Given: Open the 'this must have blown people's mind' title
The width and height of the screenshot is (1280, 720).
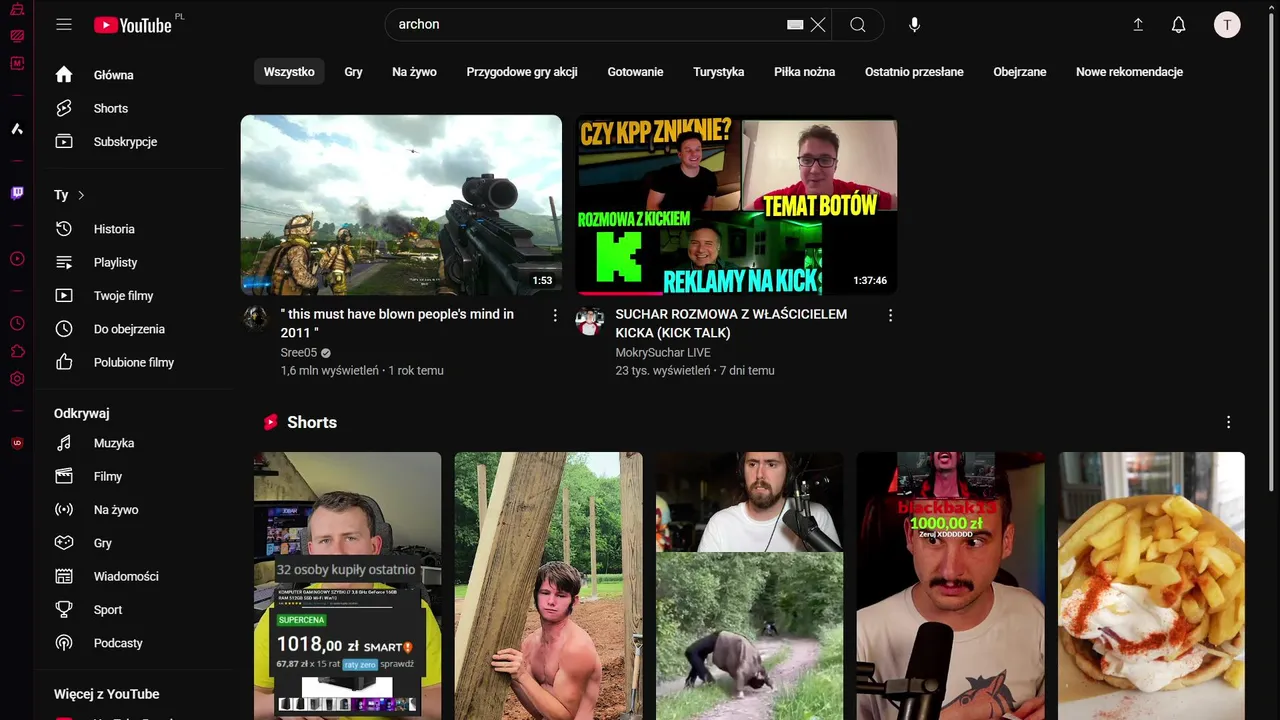Looking at the screenshot, I should [397, 323].
